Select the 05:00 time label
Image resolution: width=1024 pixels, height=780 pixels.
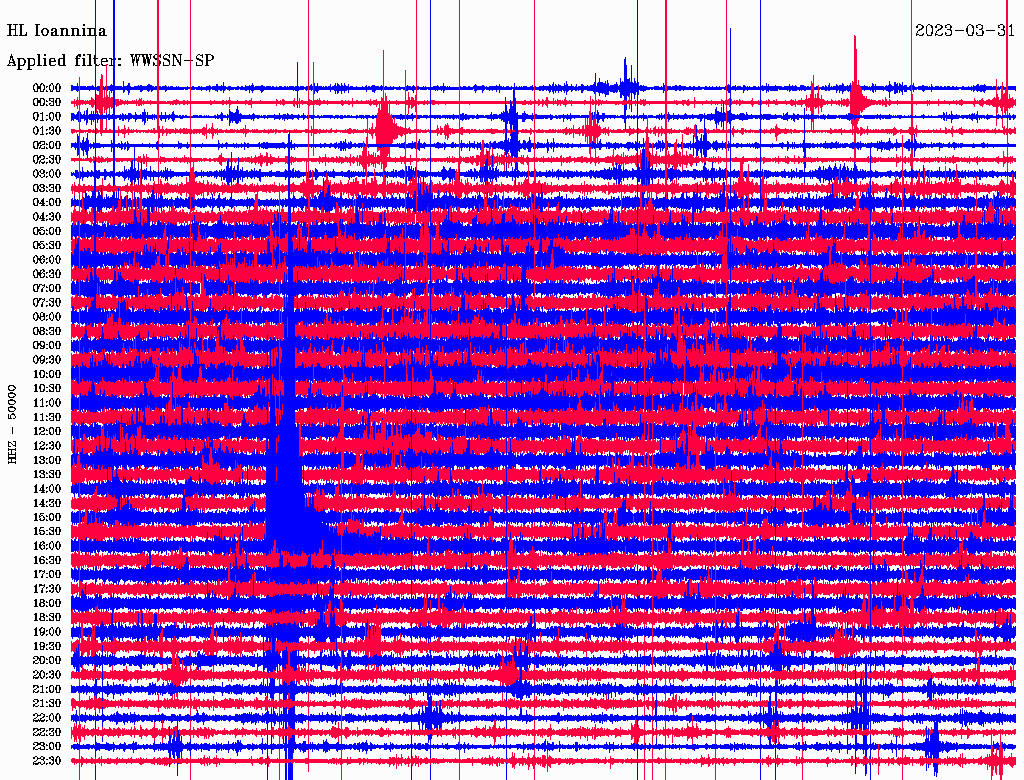tap(47, 231)
